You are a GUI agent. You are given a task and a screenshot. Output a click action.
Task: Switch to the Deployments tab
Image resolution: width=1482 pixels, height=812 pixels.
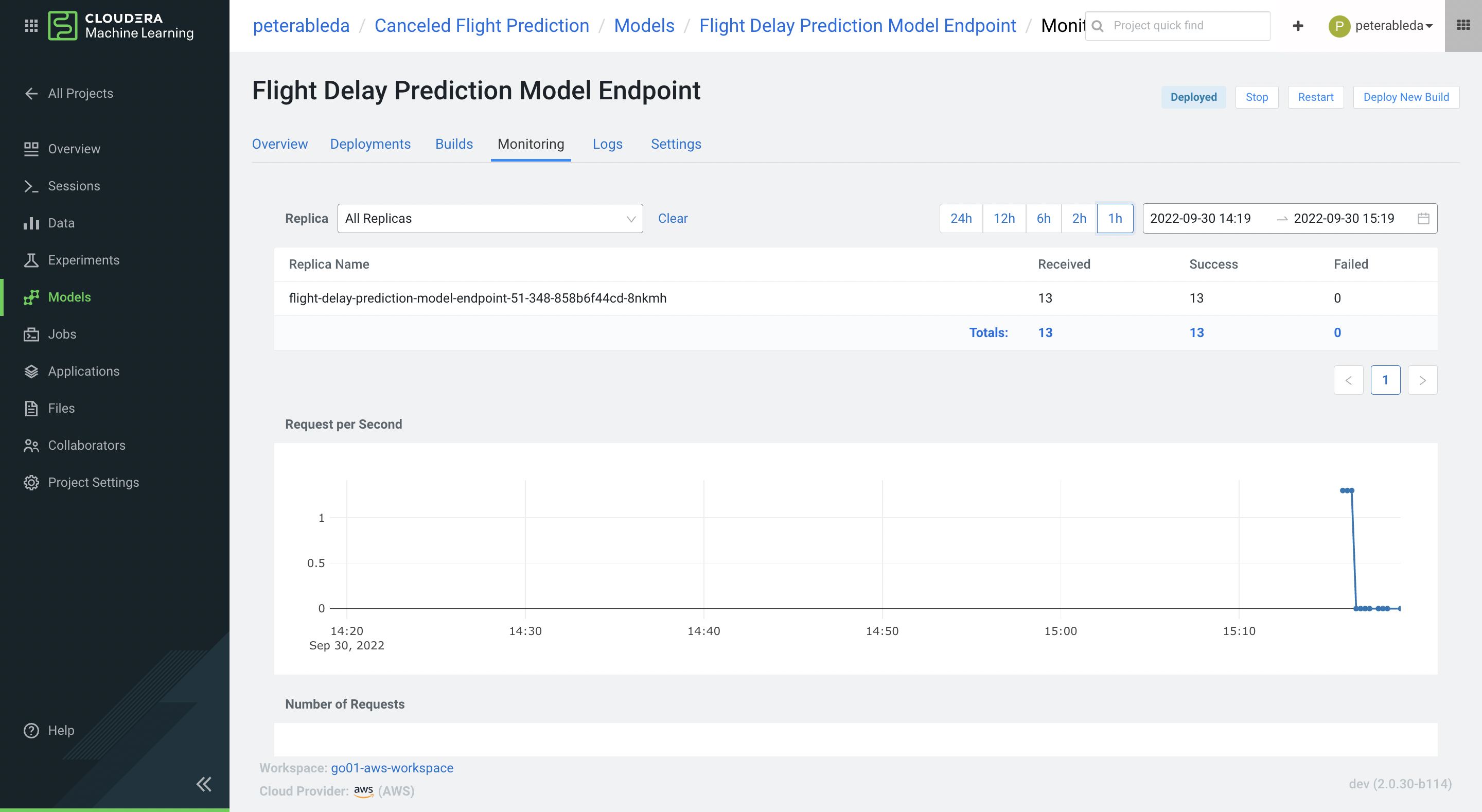point(370,144)
